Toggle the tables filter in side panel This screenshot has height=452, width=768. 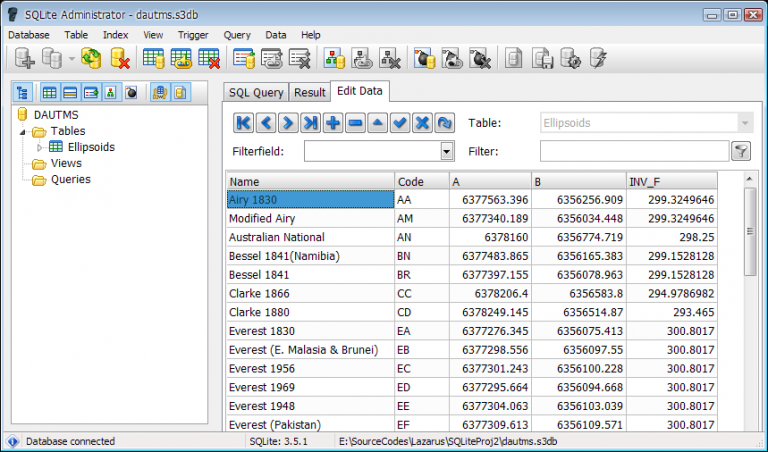49,92
